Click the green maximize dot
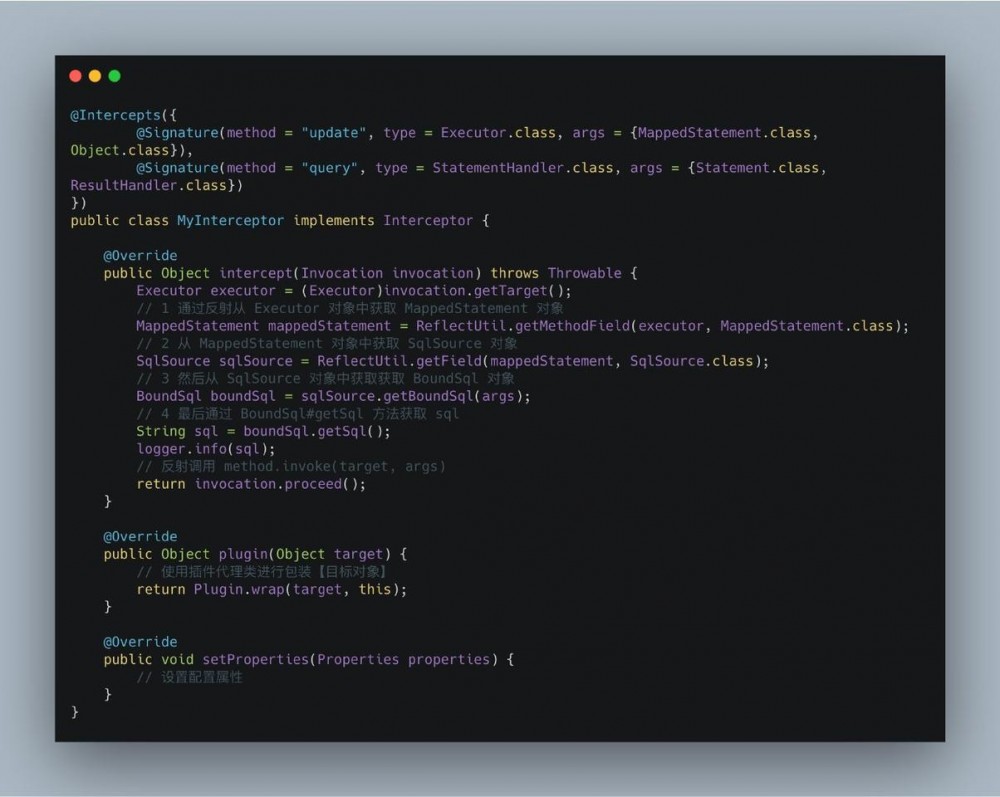The height and width of the screenshot is (797, 1000). click(x=115, y=77)
